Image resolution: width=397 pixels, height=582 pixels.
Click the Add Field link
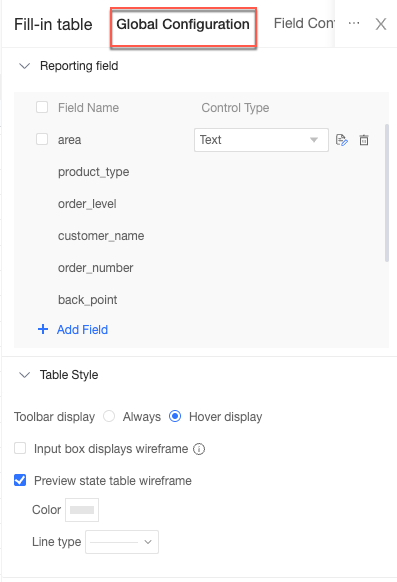click(82, 330)
